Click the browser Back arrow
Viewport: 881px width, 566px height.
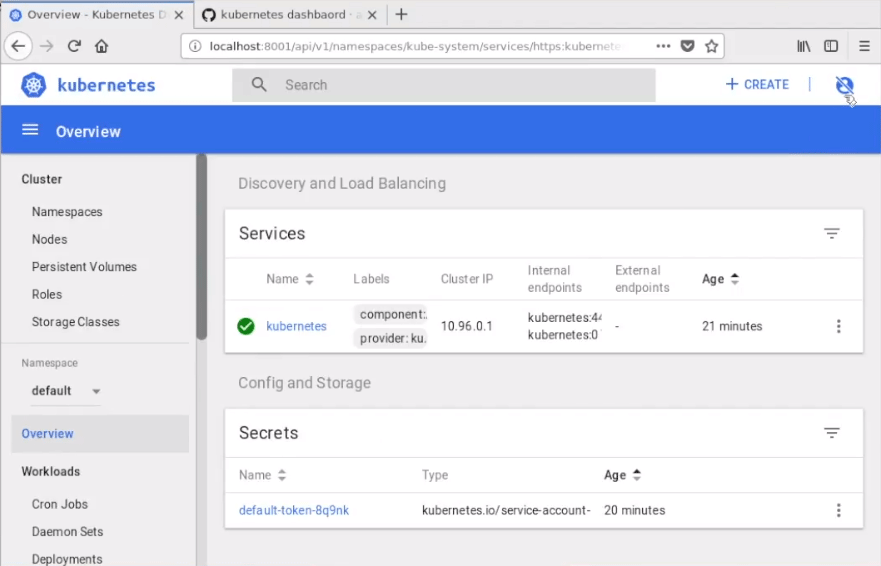[x=18, y=46]
